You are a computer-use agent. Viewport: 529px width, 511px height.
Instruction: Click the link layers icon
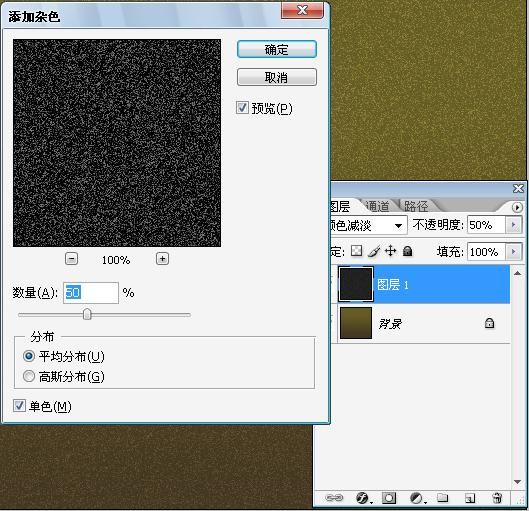tap(334, 498)
